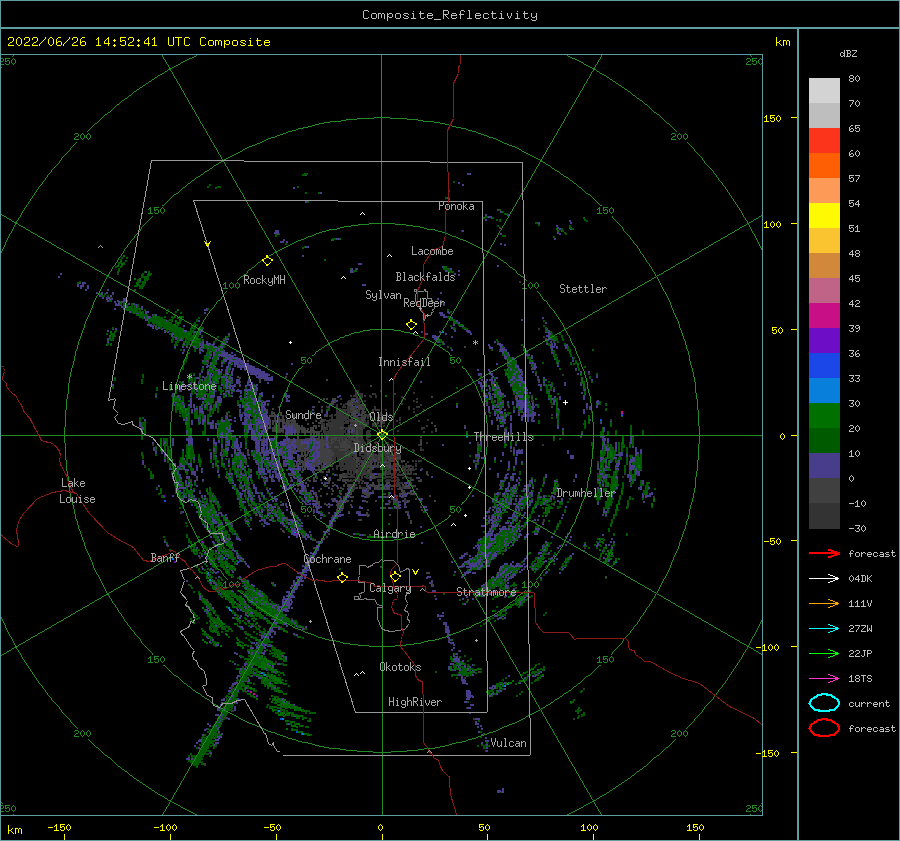Click the green 22JP arrow in the legend

pyautogui.click(x=824, y=653)
